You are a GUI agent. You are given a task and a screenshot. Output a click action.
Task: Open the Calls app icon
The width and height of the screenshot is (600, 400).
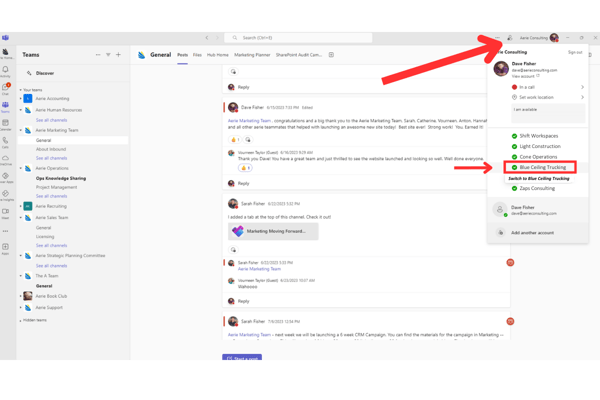pyautogui.click(x=5, y=142)
